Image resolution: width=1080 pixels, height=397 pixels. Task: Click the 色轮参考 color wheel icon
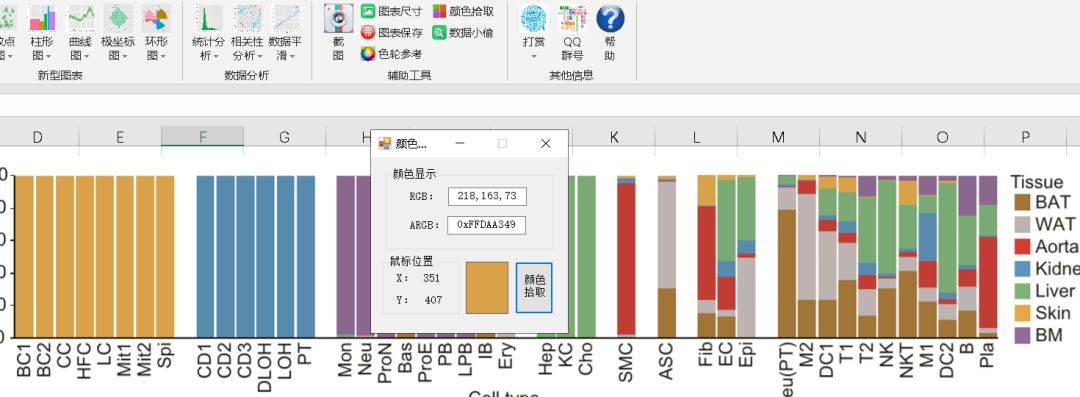(x=368, y=54)
